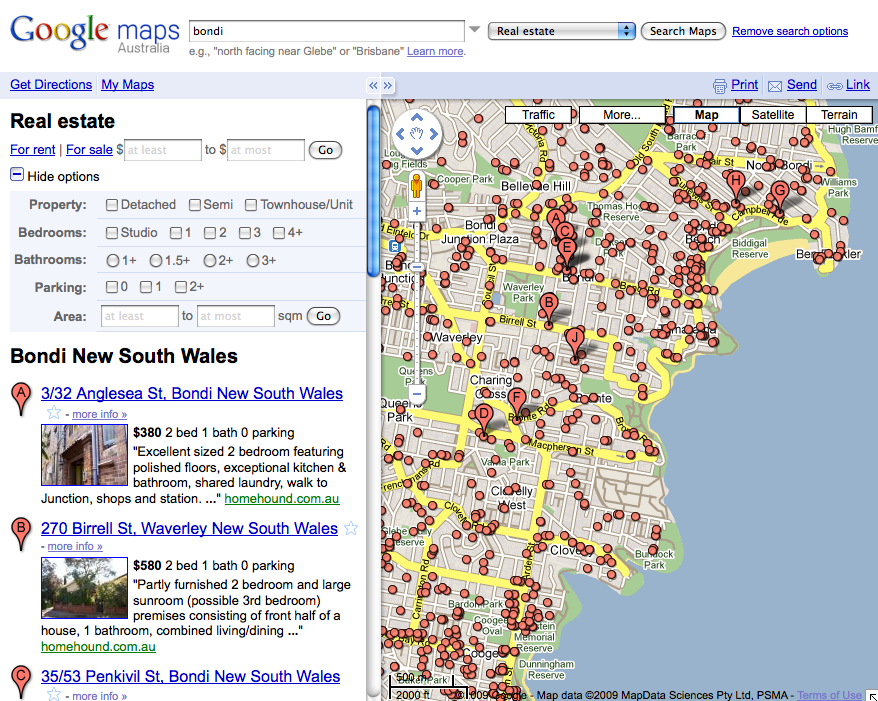Filter listings by For rent

[32, 149]
